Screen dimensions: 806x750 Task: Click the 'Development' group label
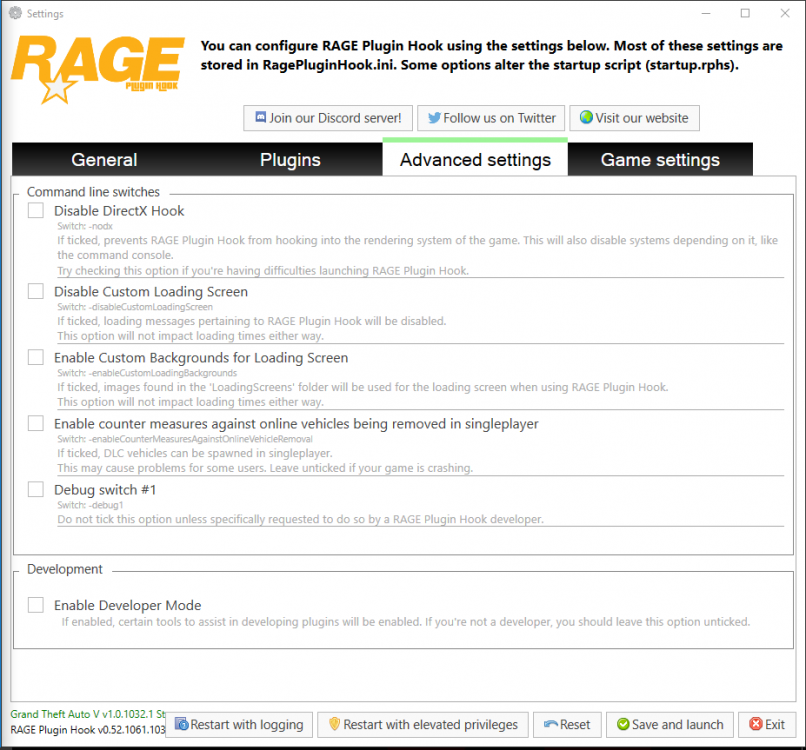click(65, 569)
